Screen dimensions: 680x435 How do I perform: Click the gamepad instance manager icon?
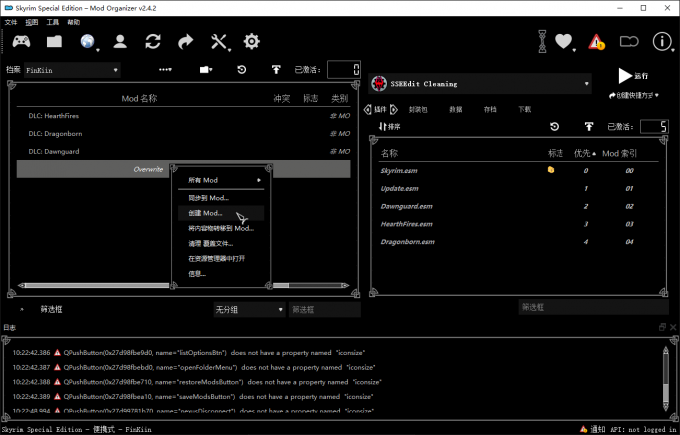(x=21, y=42)
